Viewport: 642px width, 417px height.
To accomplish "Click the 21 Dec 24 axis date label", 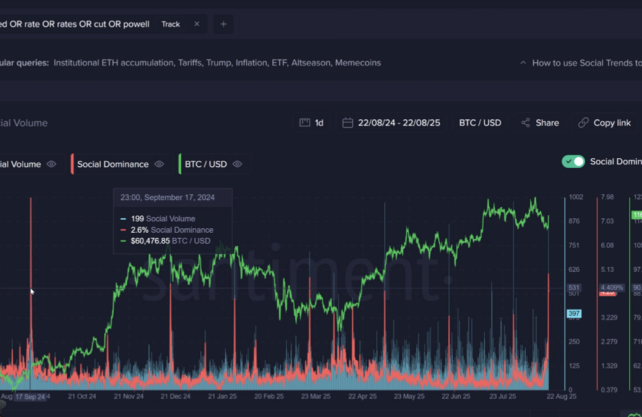I will point(175,397).
